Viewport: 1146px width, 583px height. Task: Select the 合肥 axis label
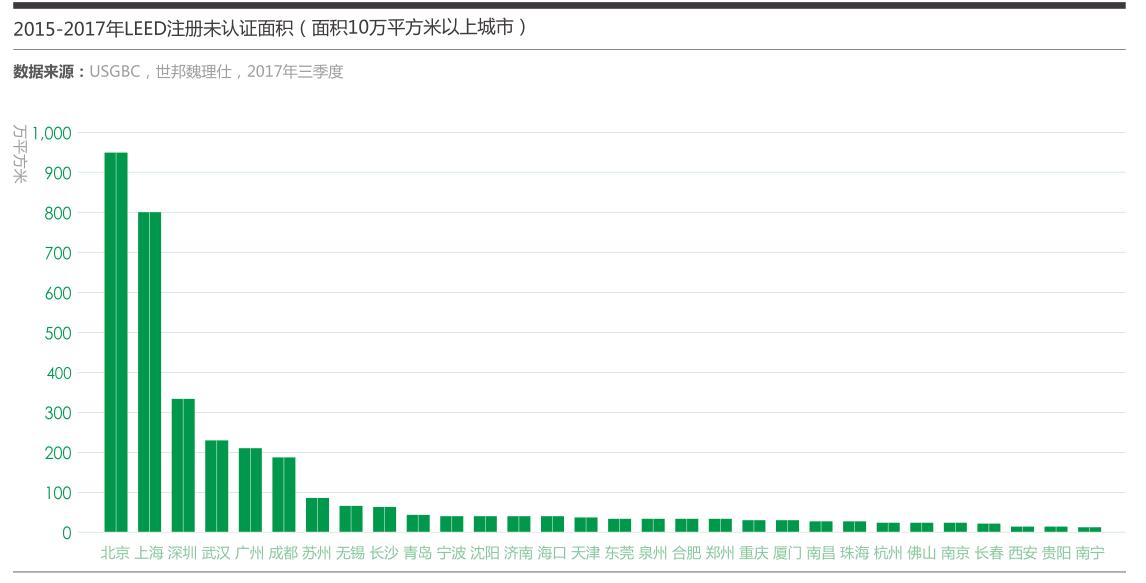click(687, 553)
